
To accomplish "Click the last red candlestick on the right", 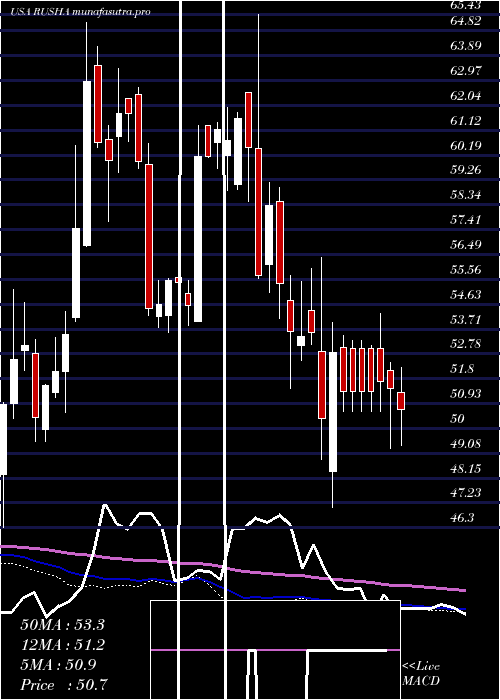I will [x=401, y=401].
